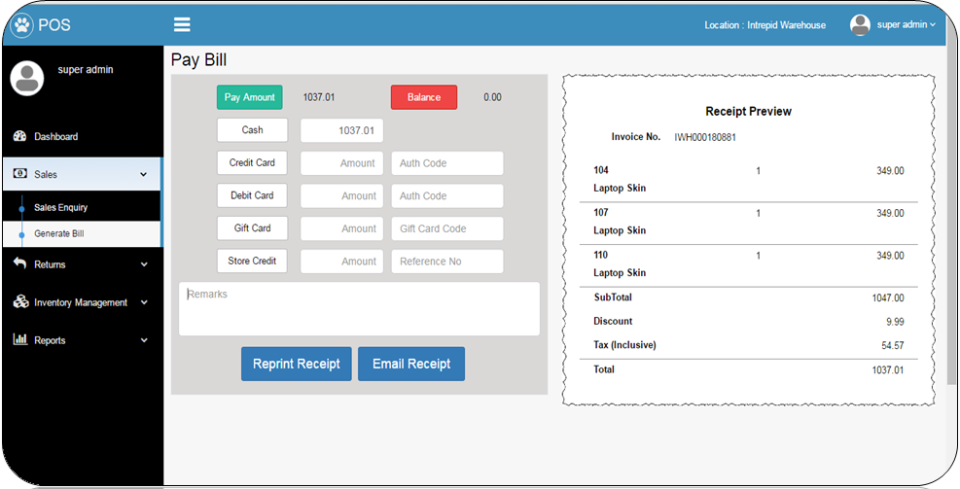Select the Credit Card payment button
Screen dimensions: 960x489
click(252, 163)
